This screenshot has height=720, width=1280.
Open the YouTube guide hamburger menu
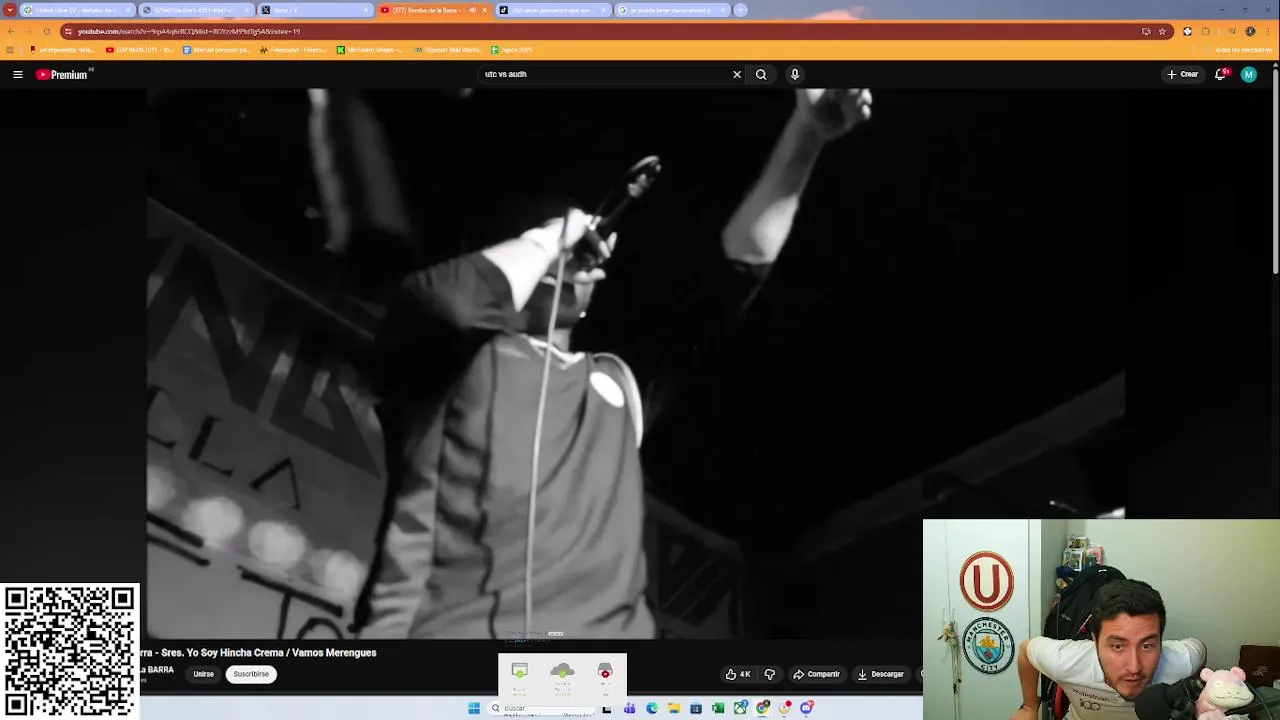(18, 74)
